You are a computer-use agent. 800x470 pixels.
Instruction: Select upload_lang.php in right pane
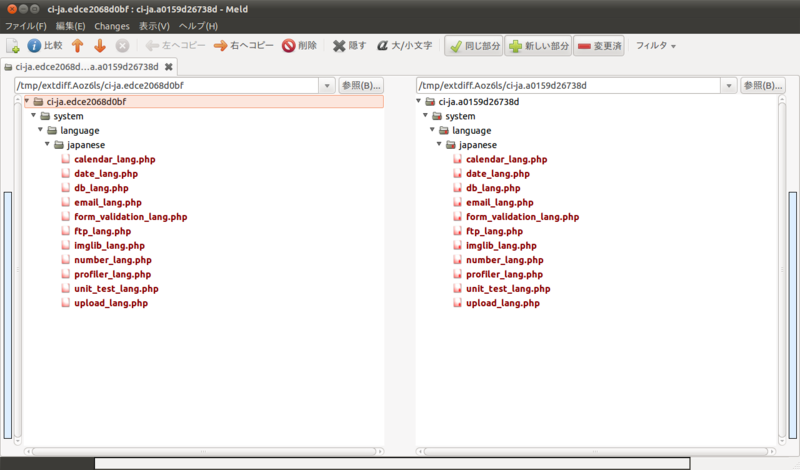[x=503, y=303]
